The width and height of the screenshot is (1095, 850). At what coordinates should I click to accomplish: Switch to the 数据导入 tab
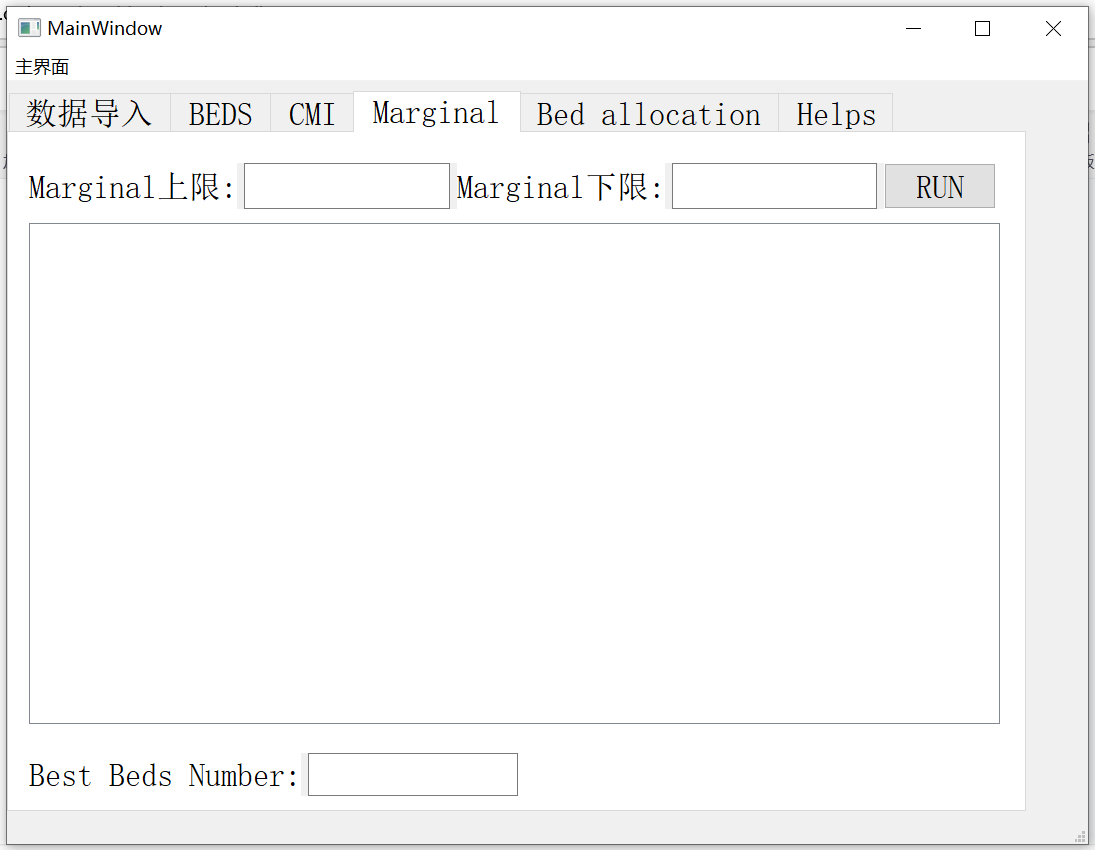pos(88,113)
